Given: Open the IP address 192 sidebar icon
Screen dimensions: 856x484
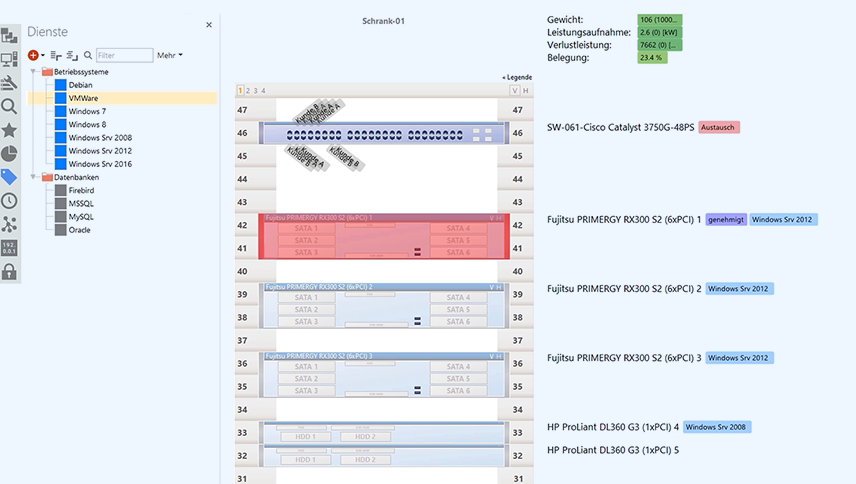Looking at the screenshot, I should (9, 248).
